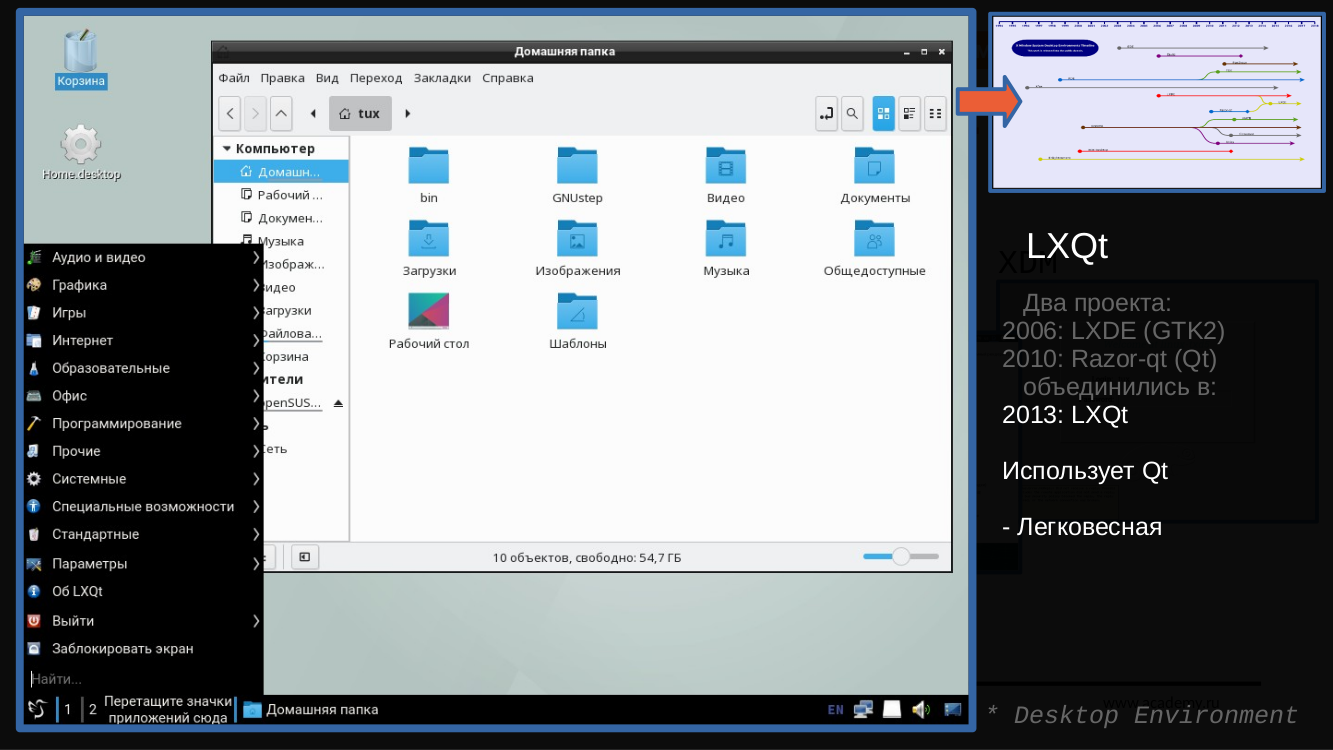Open the Шаблоны folder
This screenshot has width=1333, height=750.
coord(577,321)
